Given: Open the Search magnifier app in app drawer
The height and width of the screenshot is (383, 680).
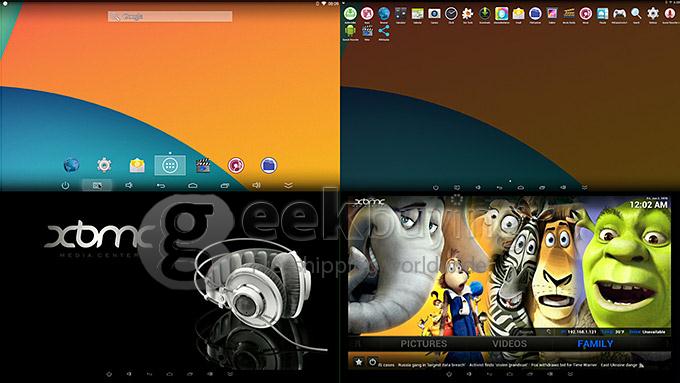Looking at the screenshot, I should click(x=636, y=14).
